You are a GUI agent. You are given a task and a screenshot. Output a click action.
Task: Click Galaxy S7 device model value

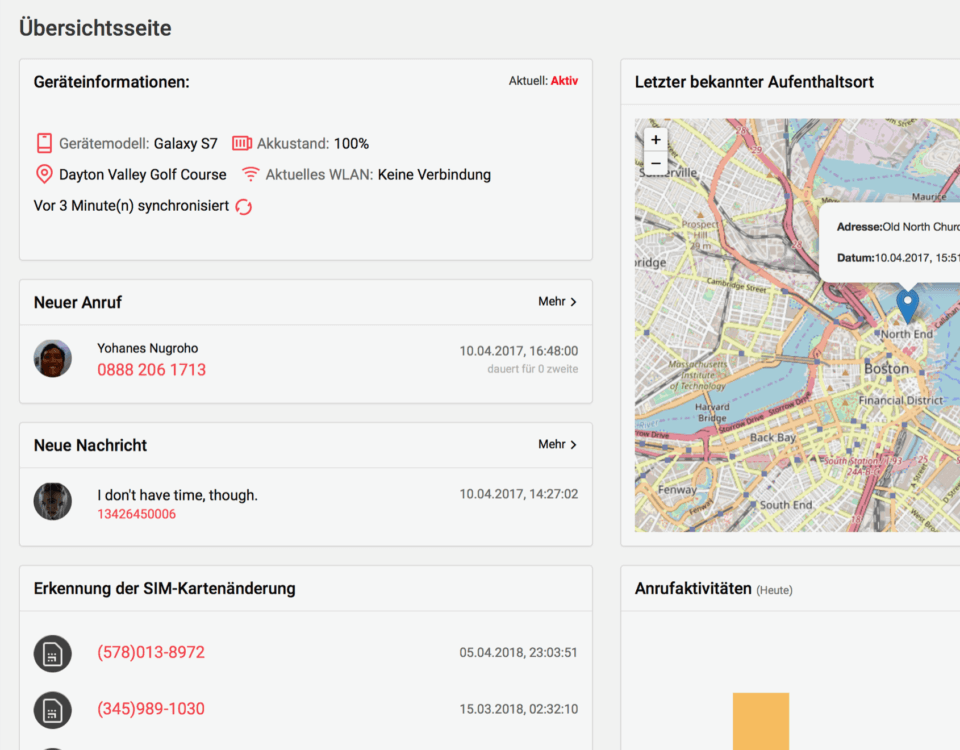click(x=186, y=144)
